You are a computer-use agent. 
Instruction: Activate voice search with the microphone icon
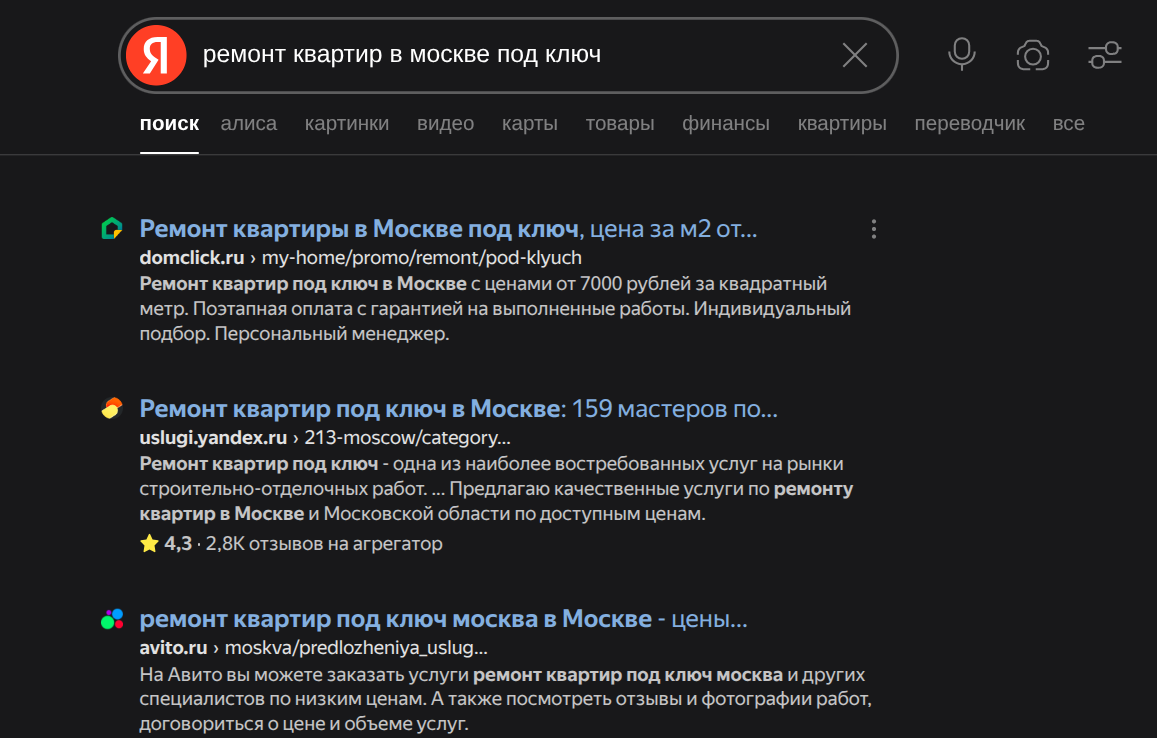click(x=961, y=55)
